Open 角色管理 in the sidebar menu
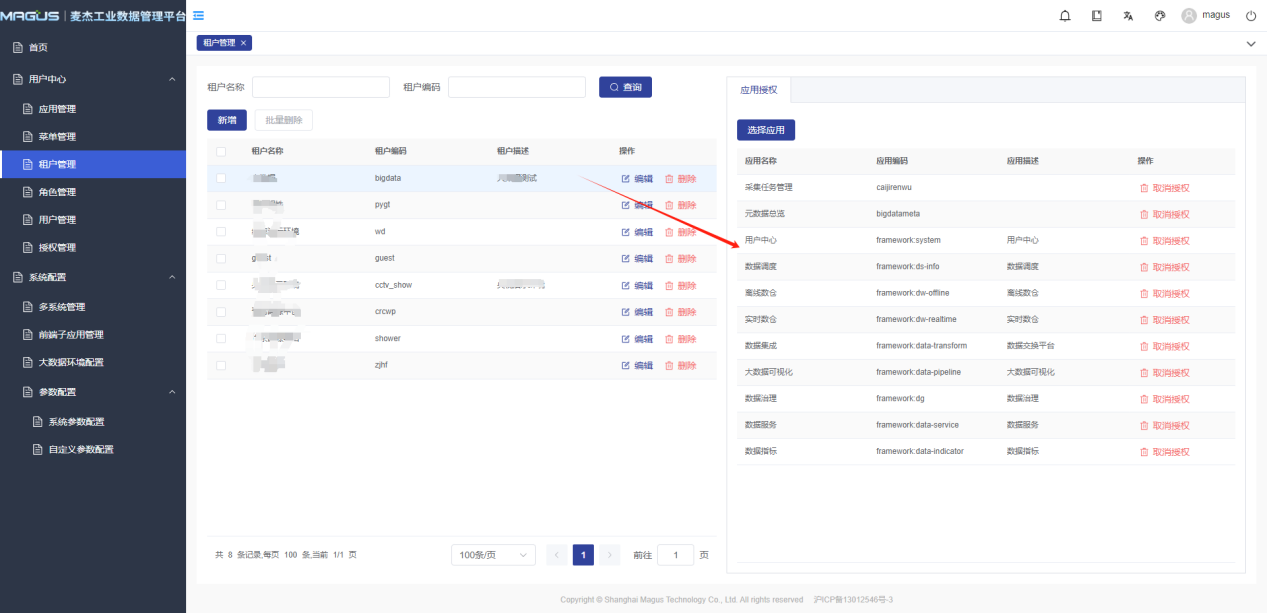Viewport: 1267px width, 613px height. click(x=56, y=192)
